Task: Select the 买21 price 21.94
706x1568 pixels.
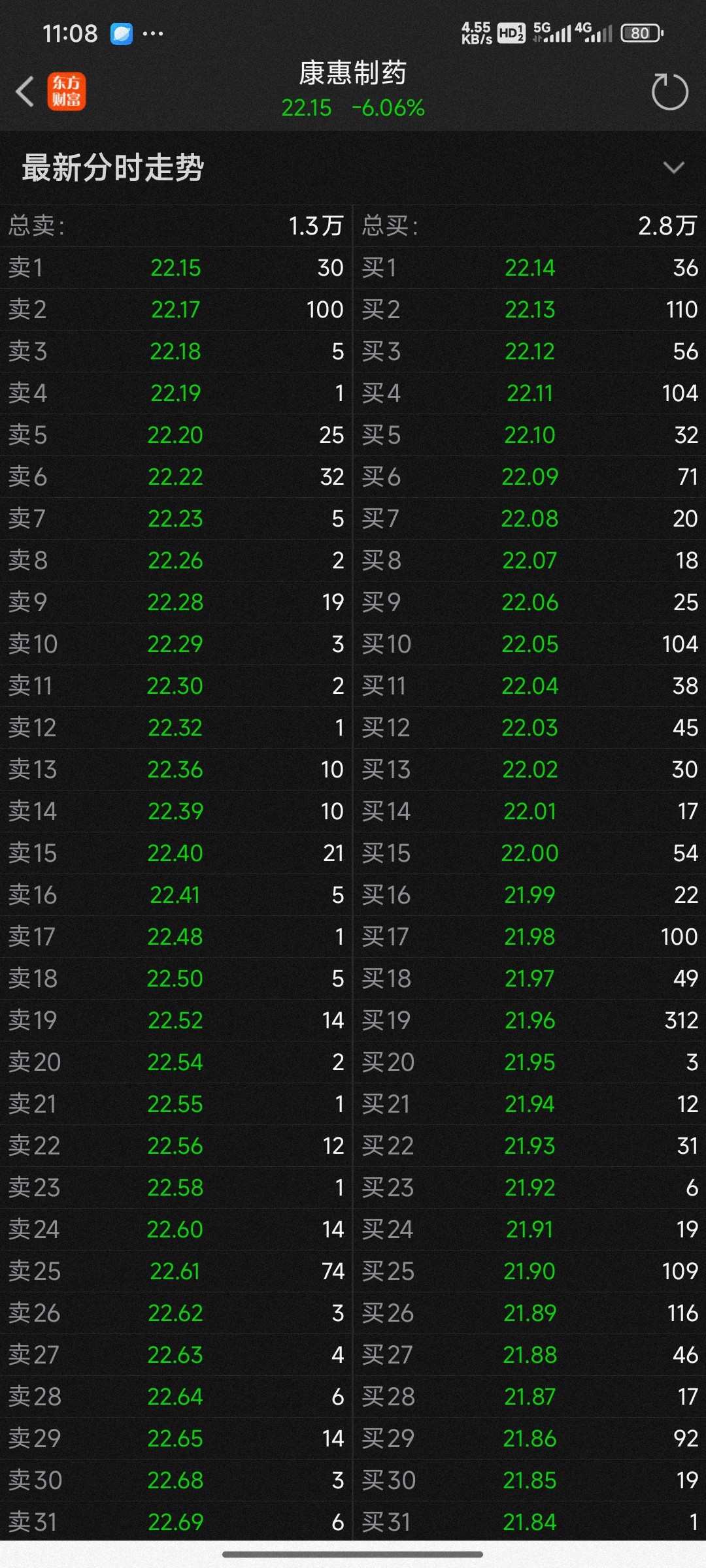Action: pos(529,1104)
